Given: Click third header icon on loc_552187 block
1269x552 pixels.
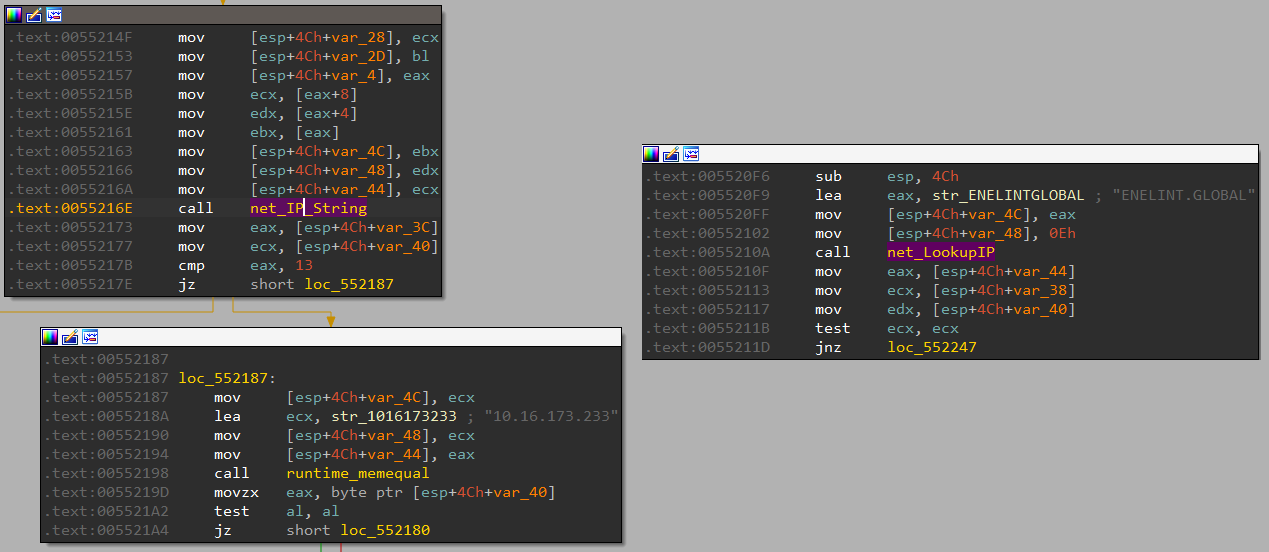Looking at the screenshot, I should [x=90, y=337].
